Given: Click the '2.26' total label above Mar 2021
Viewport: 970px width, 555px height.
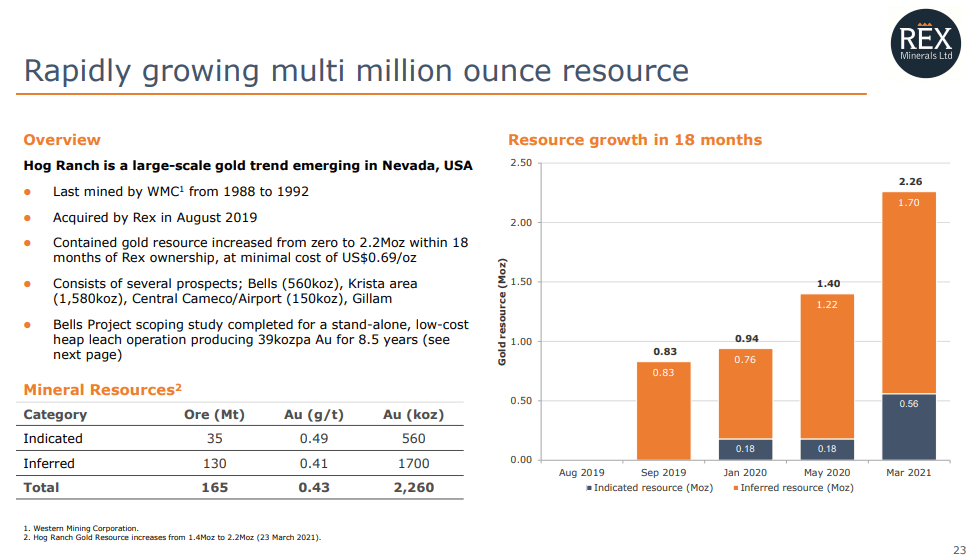Looking at the screenshot, I should [910, 182].
